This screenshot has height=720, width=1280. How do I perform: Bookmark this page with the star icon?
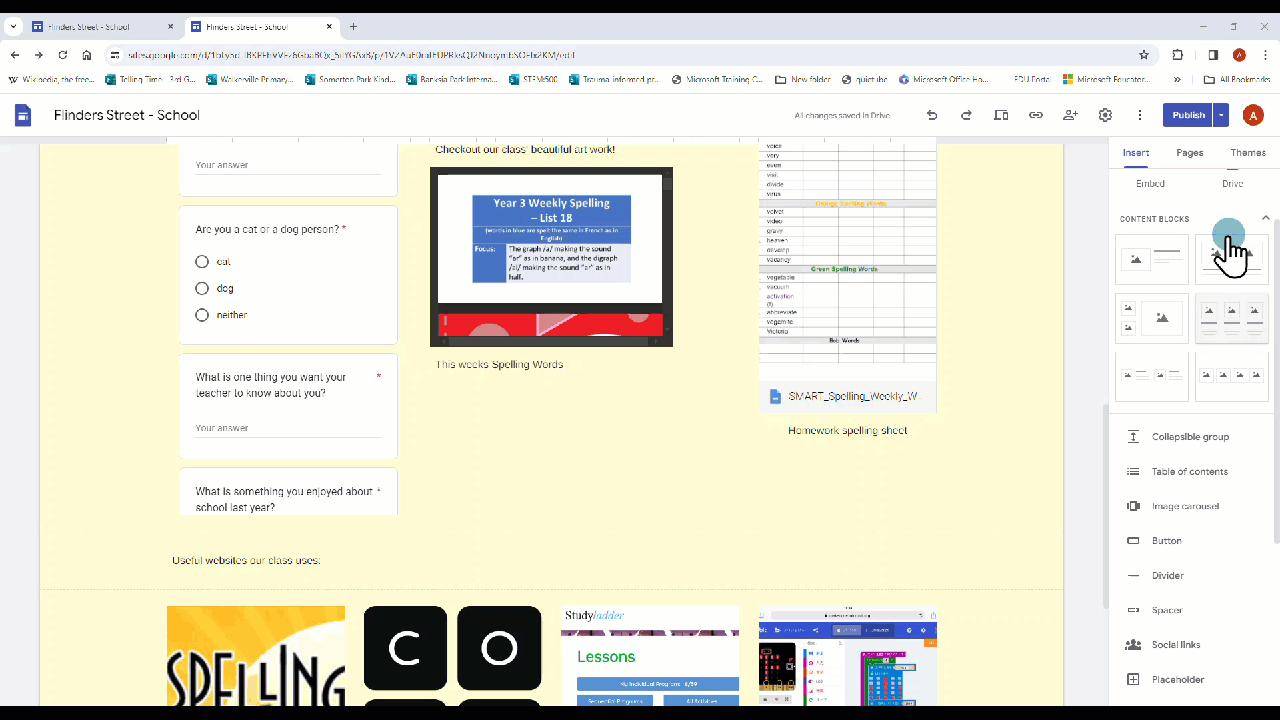pyautogui.click(x=1144, y=55)
